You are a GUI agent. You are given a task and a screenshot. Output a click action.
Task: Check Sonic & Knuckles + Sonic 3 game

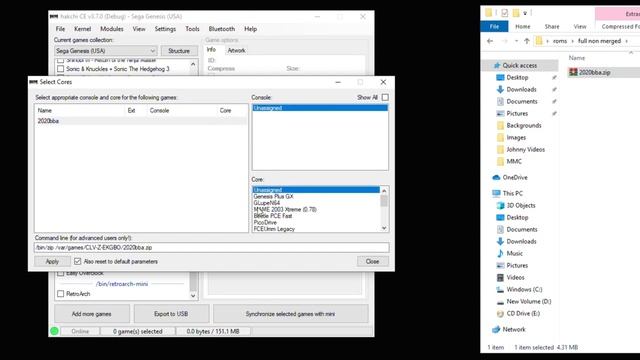[x=60, y=69]
